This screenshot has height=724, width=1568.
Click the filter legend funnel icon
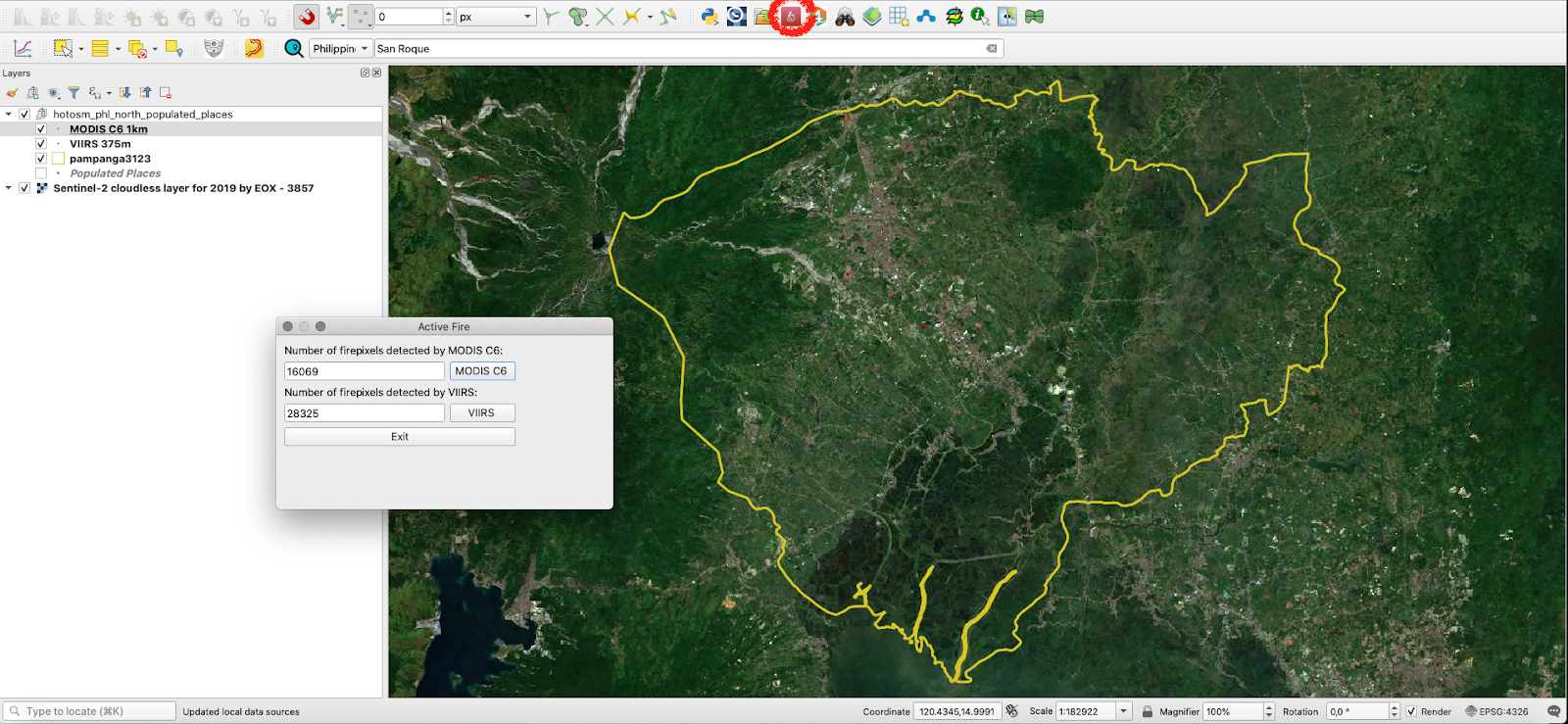click(73, 93)
